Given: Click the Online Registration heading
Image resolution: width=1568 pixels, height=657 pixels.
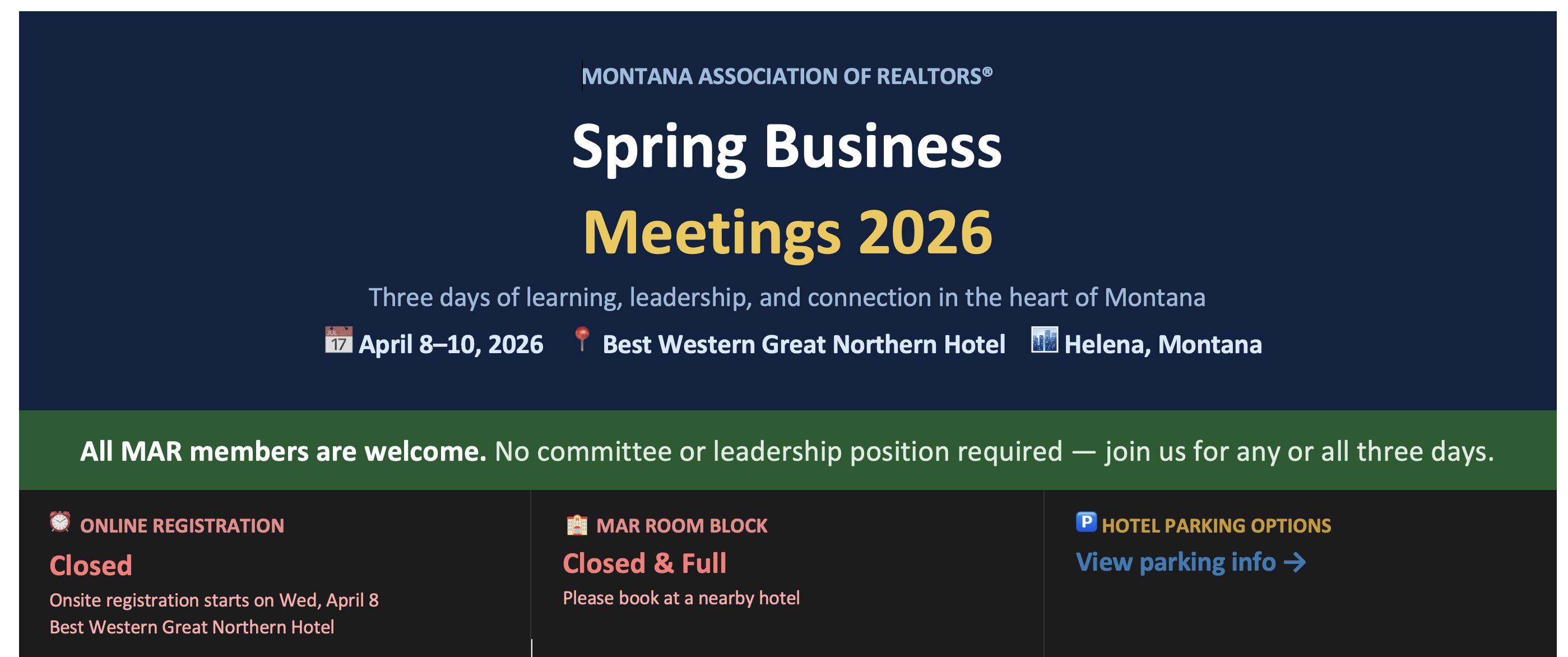Looking at the screenshot, I should 182,525.
